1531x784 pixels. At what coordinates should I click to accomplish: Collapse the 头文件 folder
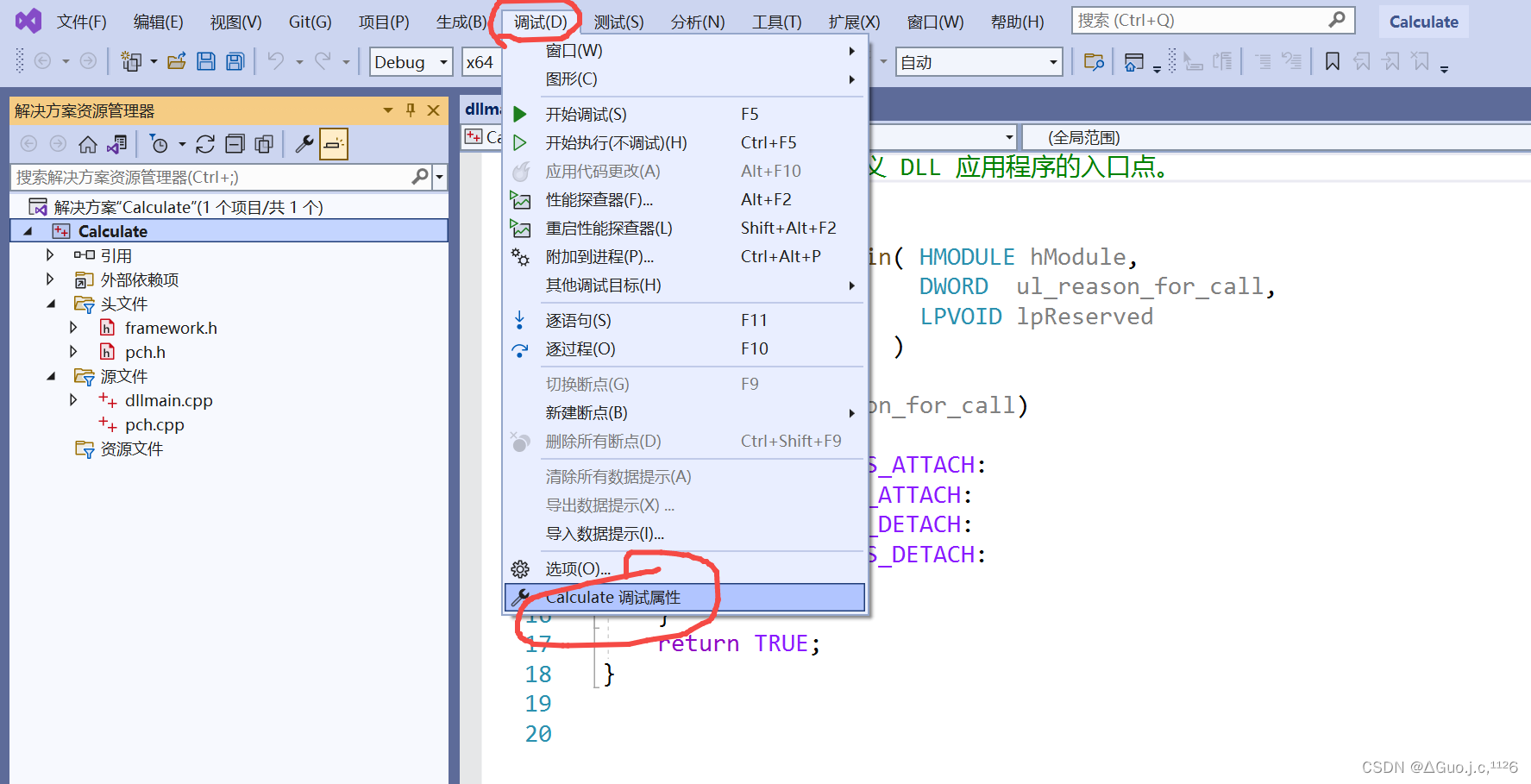pyautogui.click(x=51, y=304)
